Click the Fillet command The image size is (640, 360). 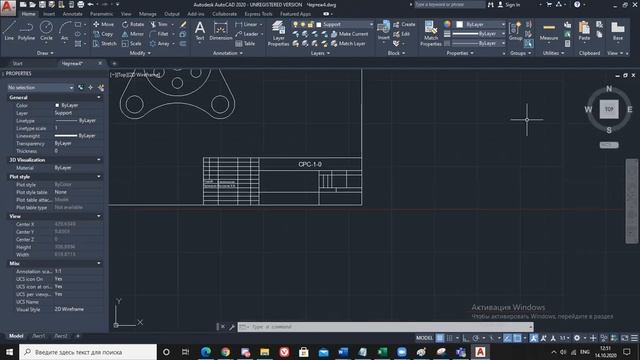pos(159,34)
